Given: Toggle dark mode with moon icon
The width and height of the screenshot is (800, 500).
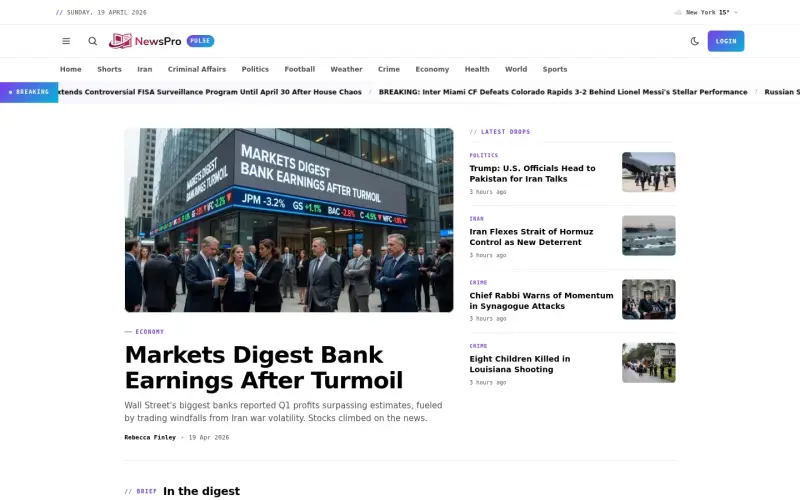Looking at the screenshot, I should click(694, 41).
